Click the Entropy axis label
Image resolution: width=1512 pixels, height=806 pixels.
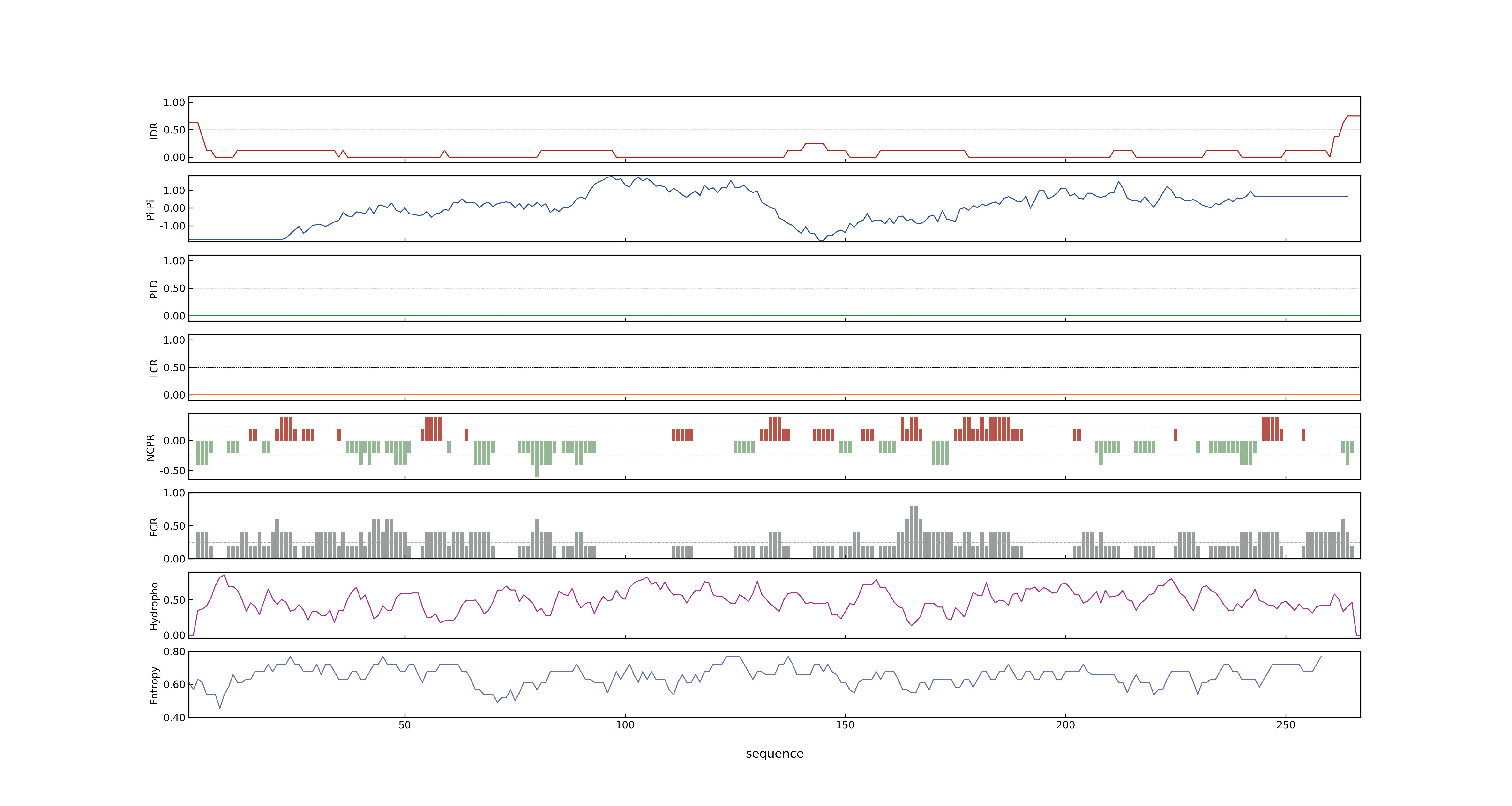pos(154,685)
